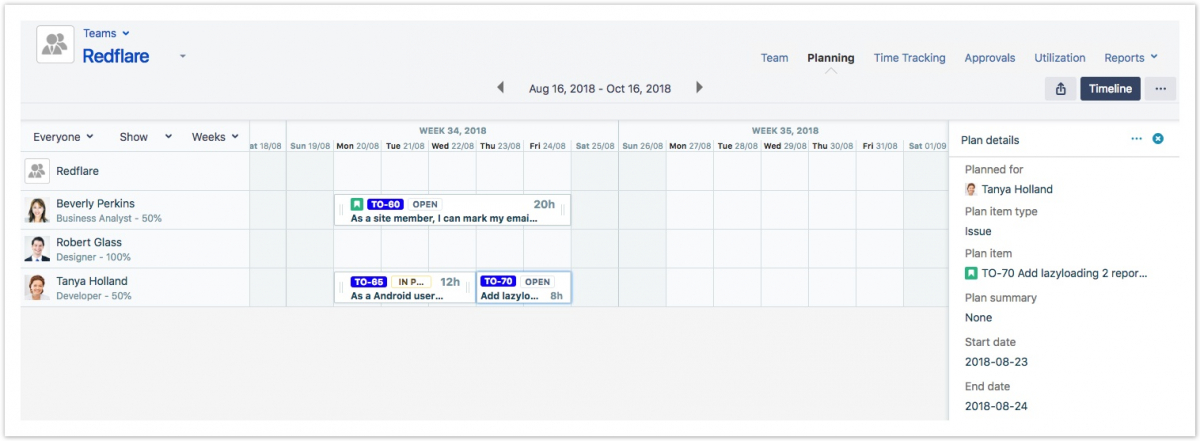Open toolbar more options ellipsis button
The image size is (1200, 441).
[1160, 89]
